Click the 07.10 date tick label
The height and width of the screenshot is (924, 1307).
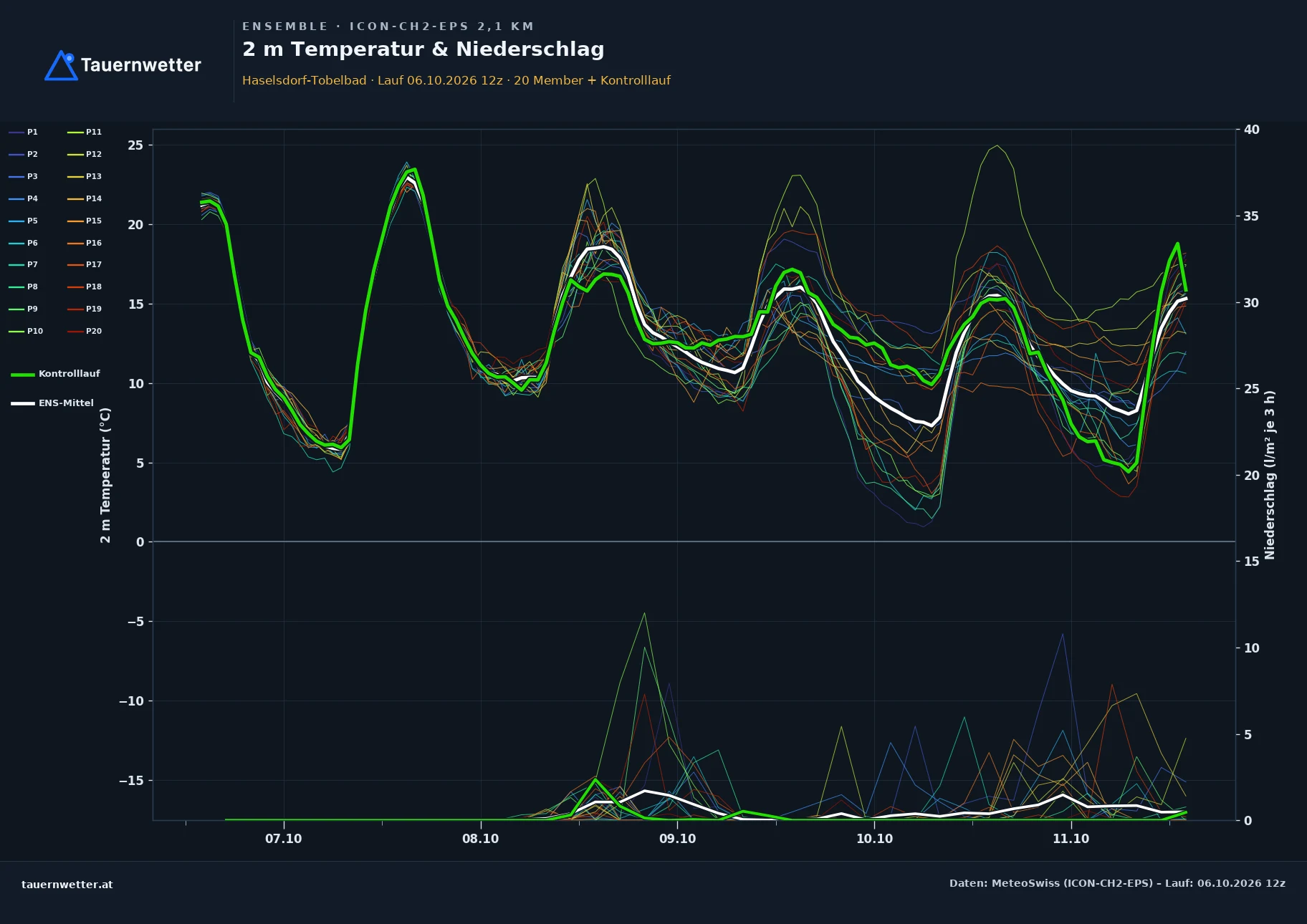(x=284, y=839)
